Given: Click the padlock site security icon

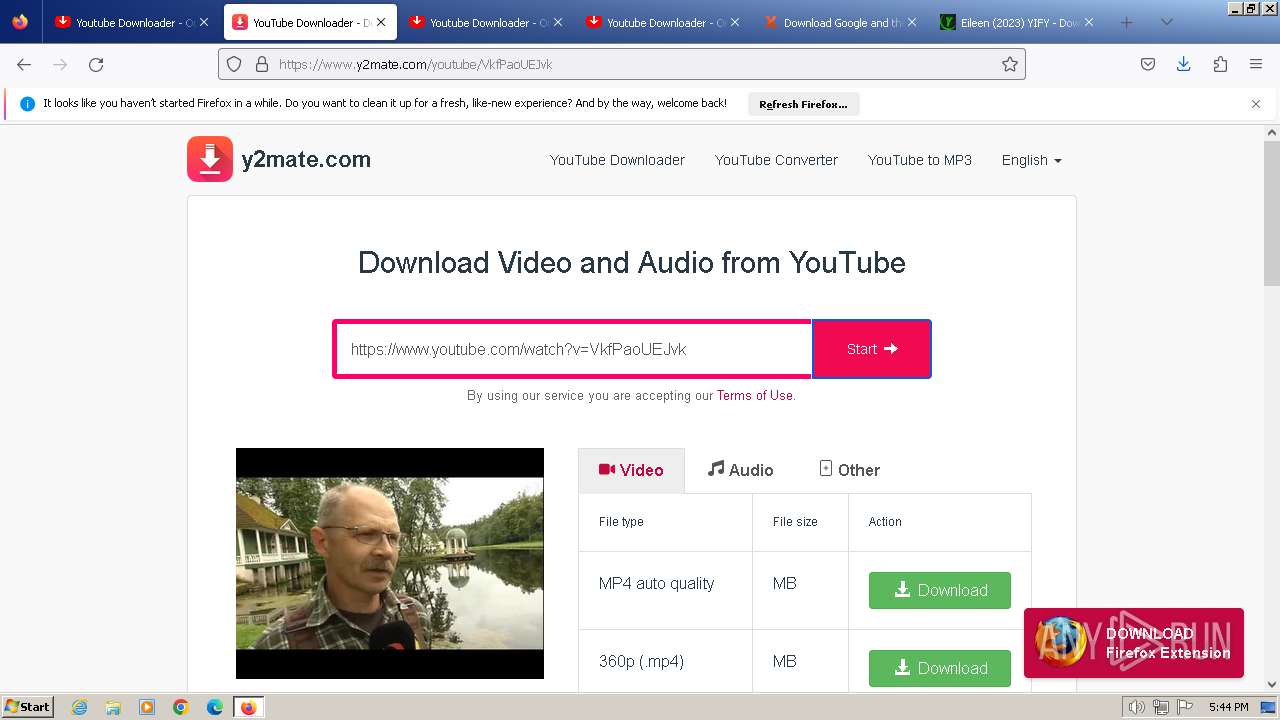Looking at the screenshot, I should click(x=262, y=64).
